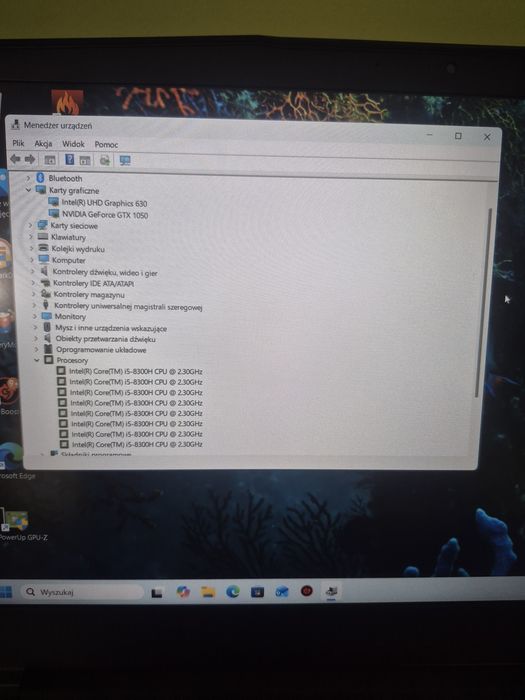Click the Device Manager vertical scrollbar
This screenshot has height=700, width=525.
483,302
